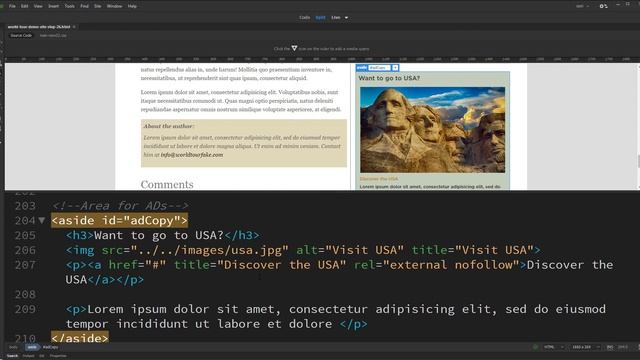Close the open HTML document tab
Screen dimensions: 640x360
pyautogui.click(x=74, y=27)
